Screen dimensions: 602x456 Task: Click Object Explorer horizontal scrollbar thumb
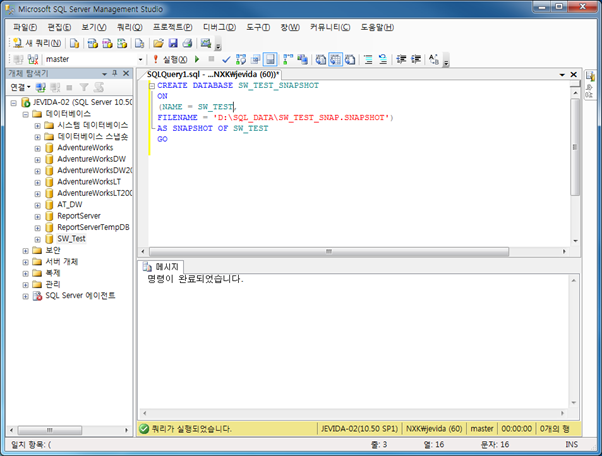click(50, 430)
